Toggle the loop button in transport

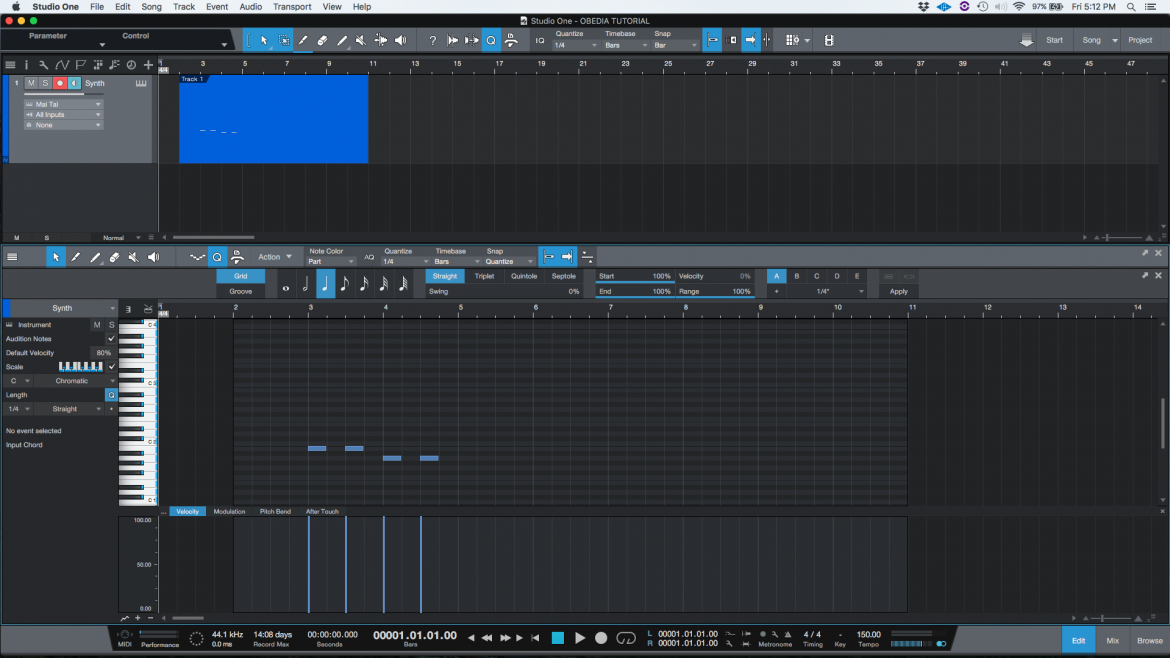tap(626, 639)
